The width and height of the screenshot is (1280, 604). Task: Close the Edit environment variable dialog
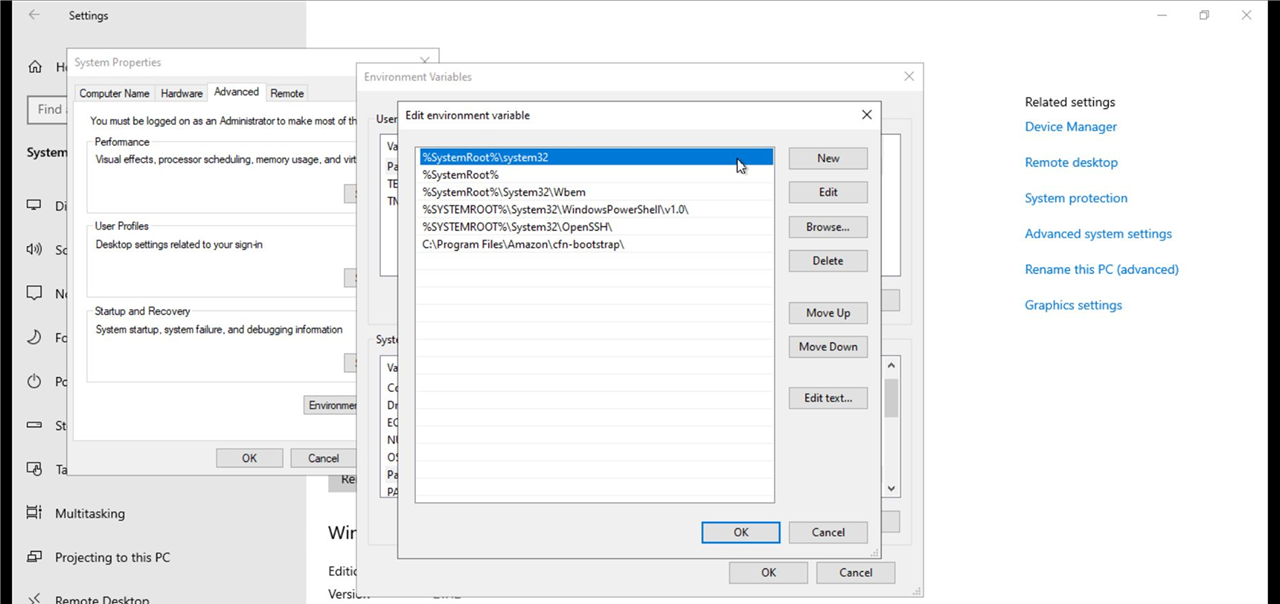(x=866, y=115)
